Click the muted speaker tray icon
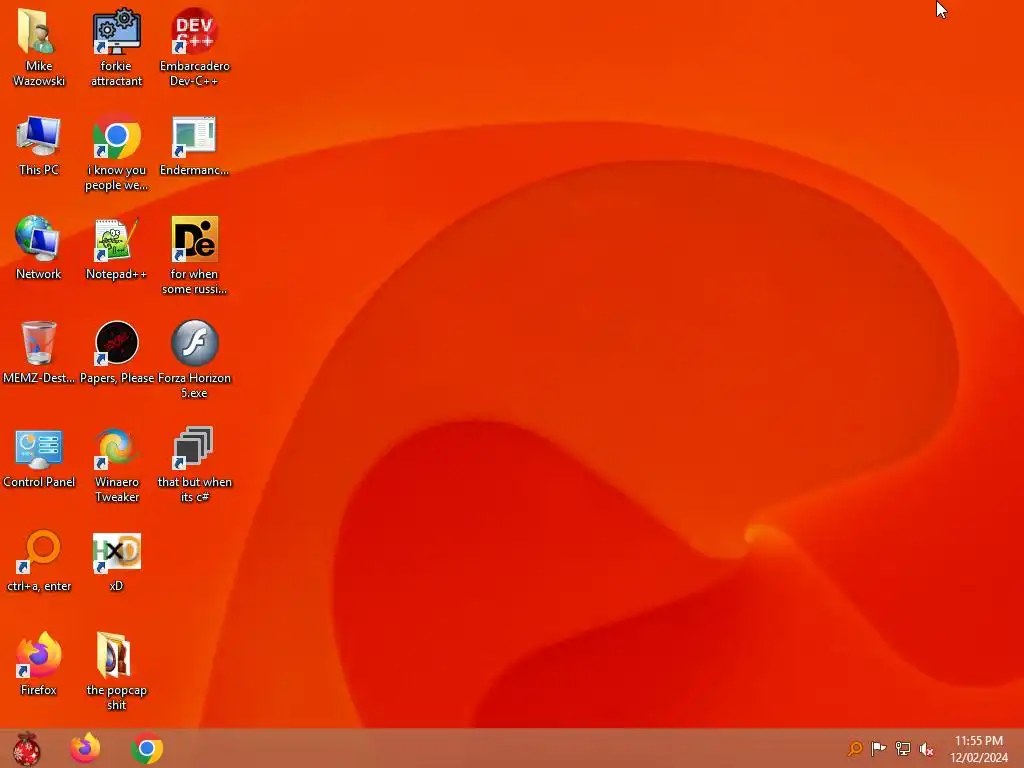 click(x=926, y=749)
